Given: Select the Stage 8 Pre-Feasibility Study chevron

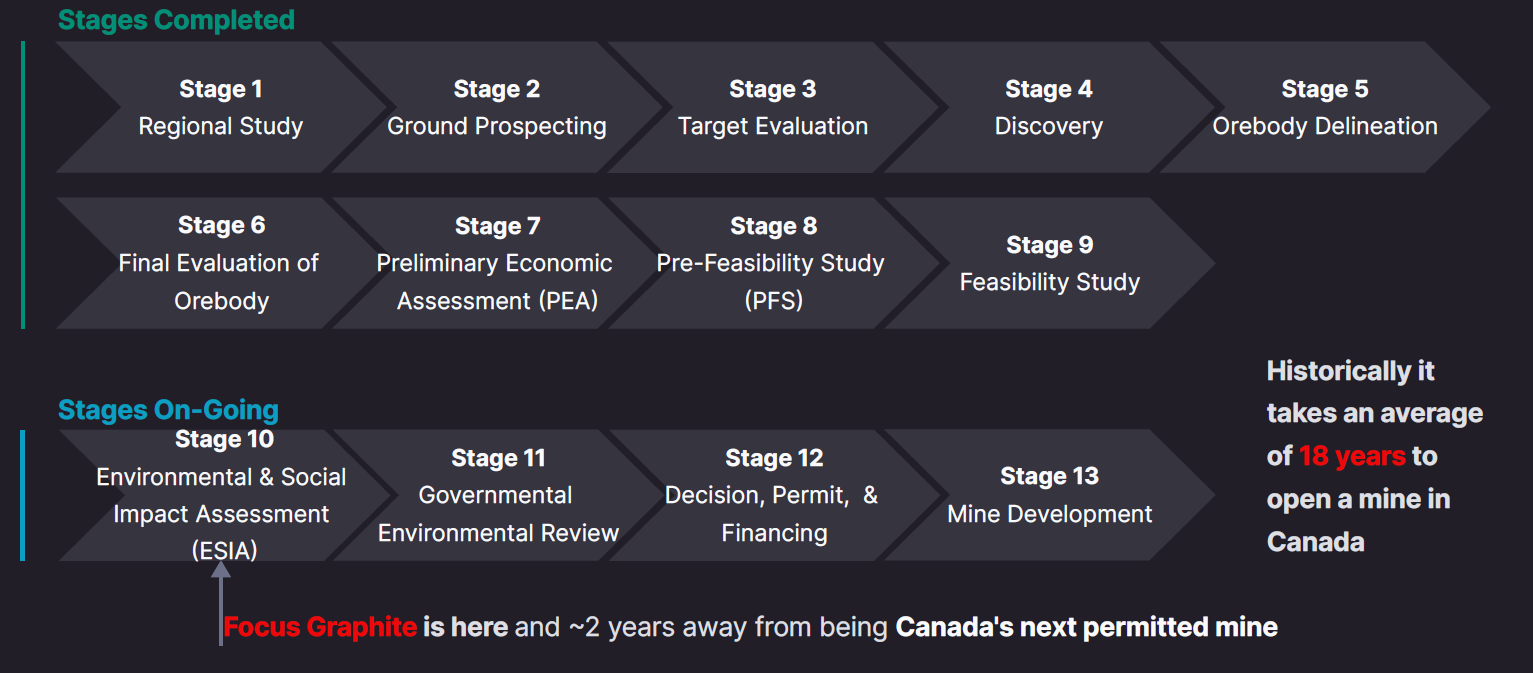Looking at the screenshot, I should click(x=773, y=263).
